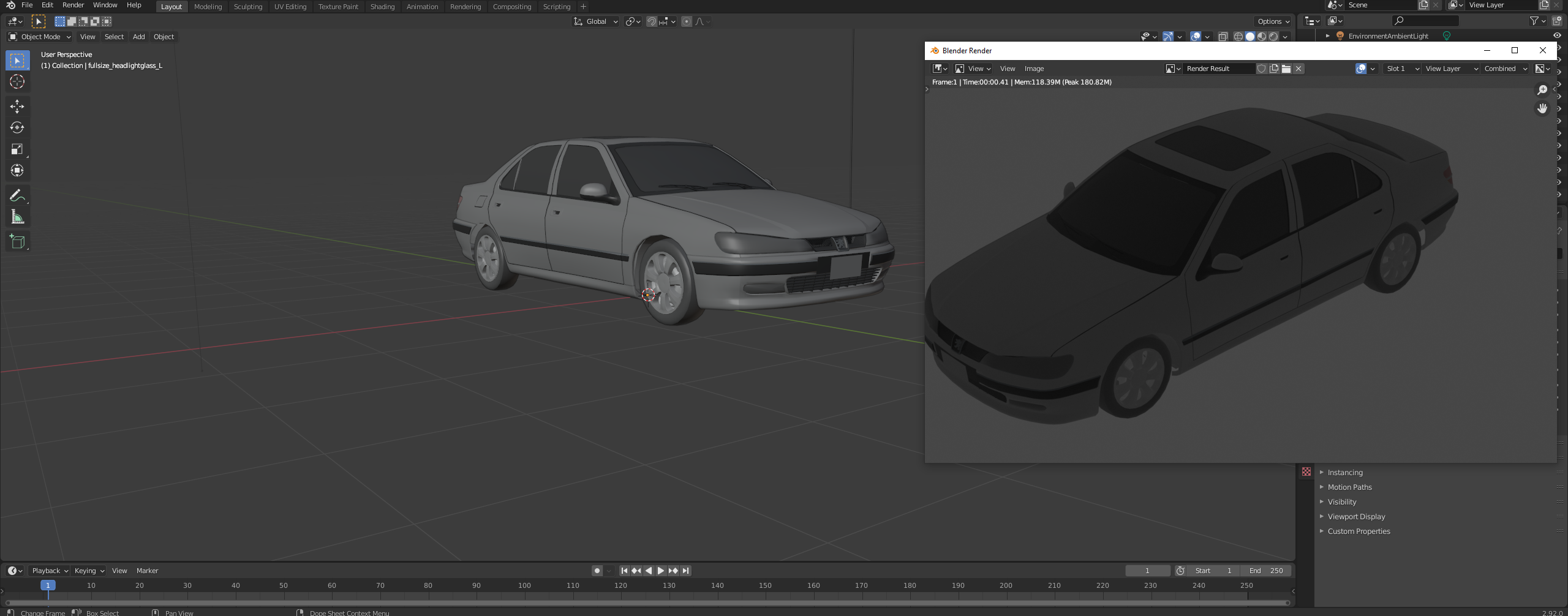Toggle auto keying record button
This screenshot has width=1568, height=616.
pos(597,571)
